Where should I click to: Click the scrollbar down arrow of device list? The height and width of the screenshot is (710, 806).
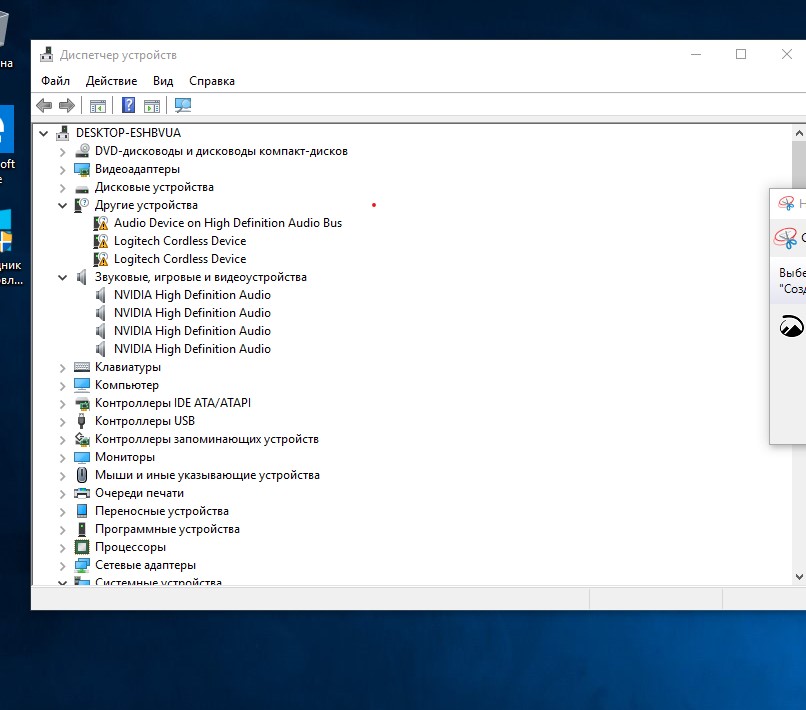point(799,577)
